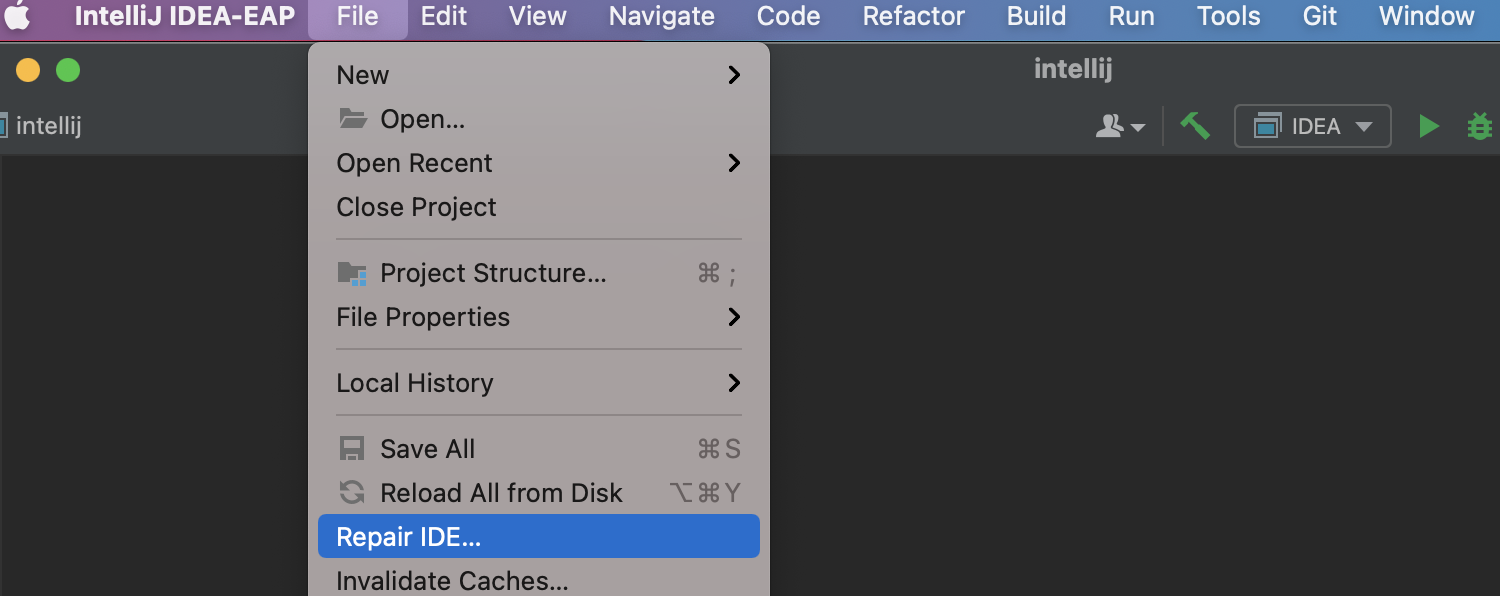The image size is (1500, 596).
Task: Click the Open... folder icon
Action: (x=352, y=119)
